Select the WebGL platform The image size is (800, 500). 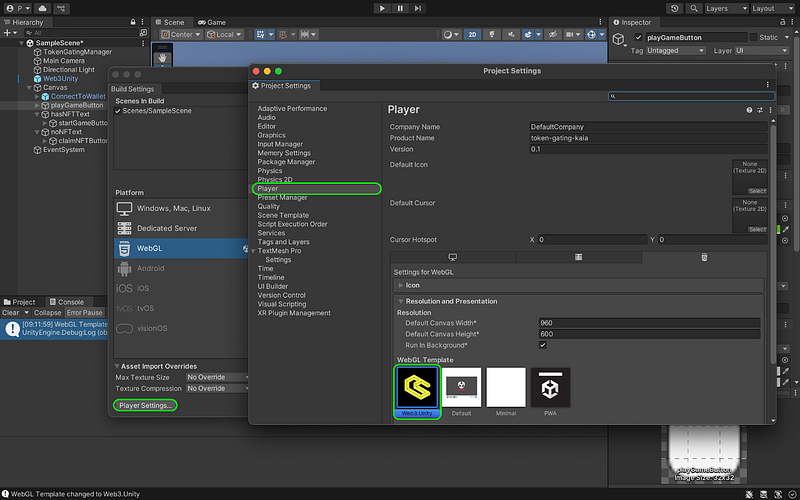point(181,248)
